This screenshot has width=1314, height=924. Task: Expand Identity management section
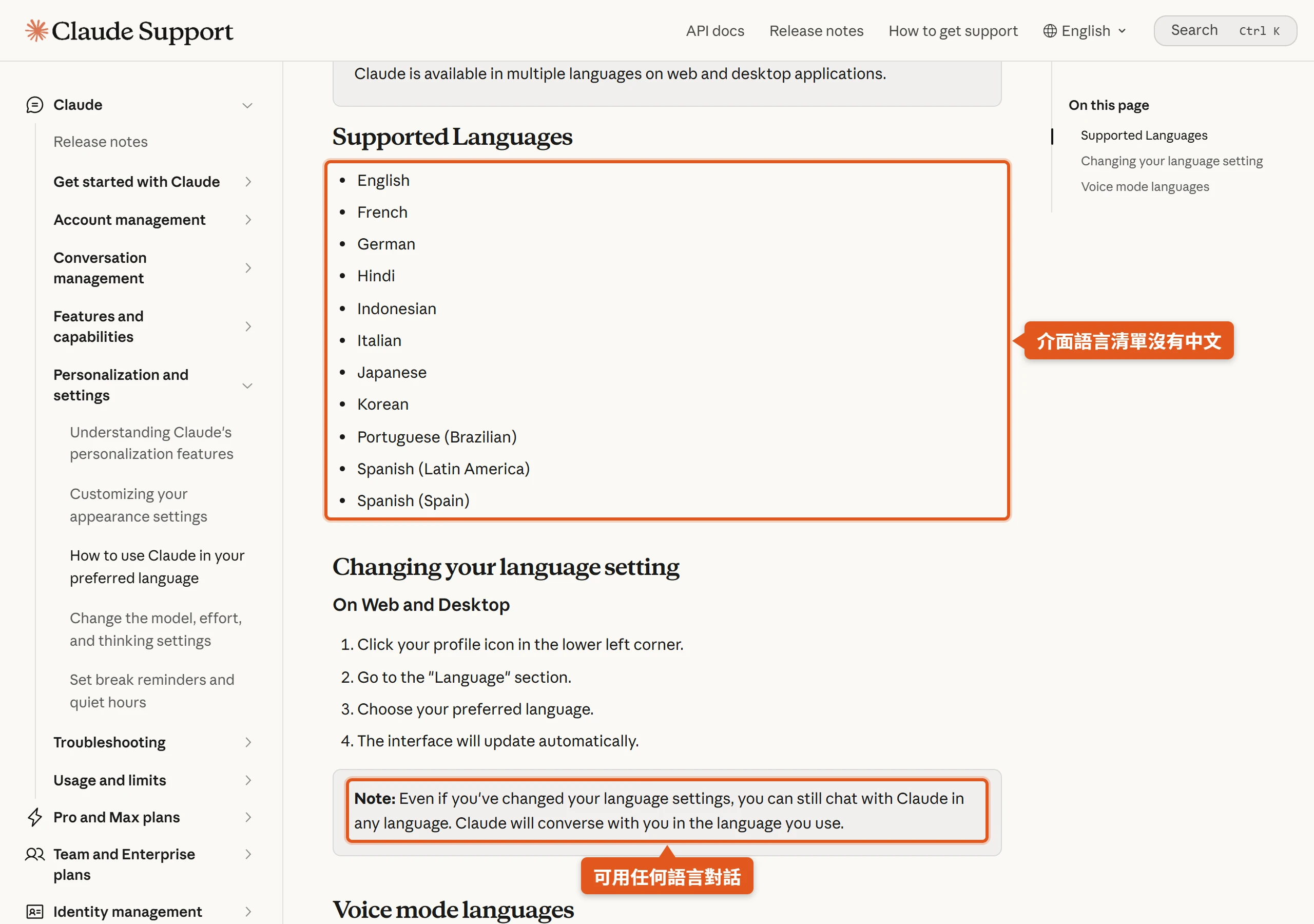pyautogui.click(x=248, y=911)
